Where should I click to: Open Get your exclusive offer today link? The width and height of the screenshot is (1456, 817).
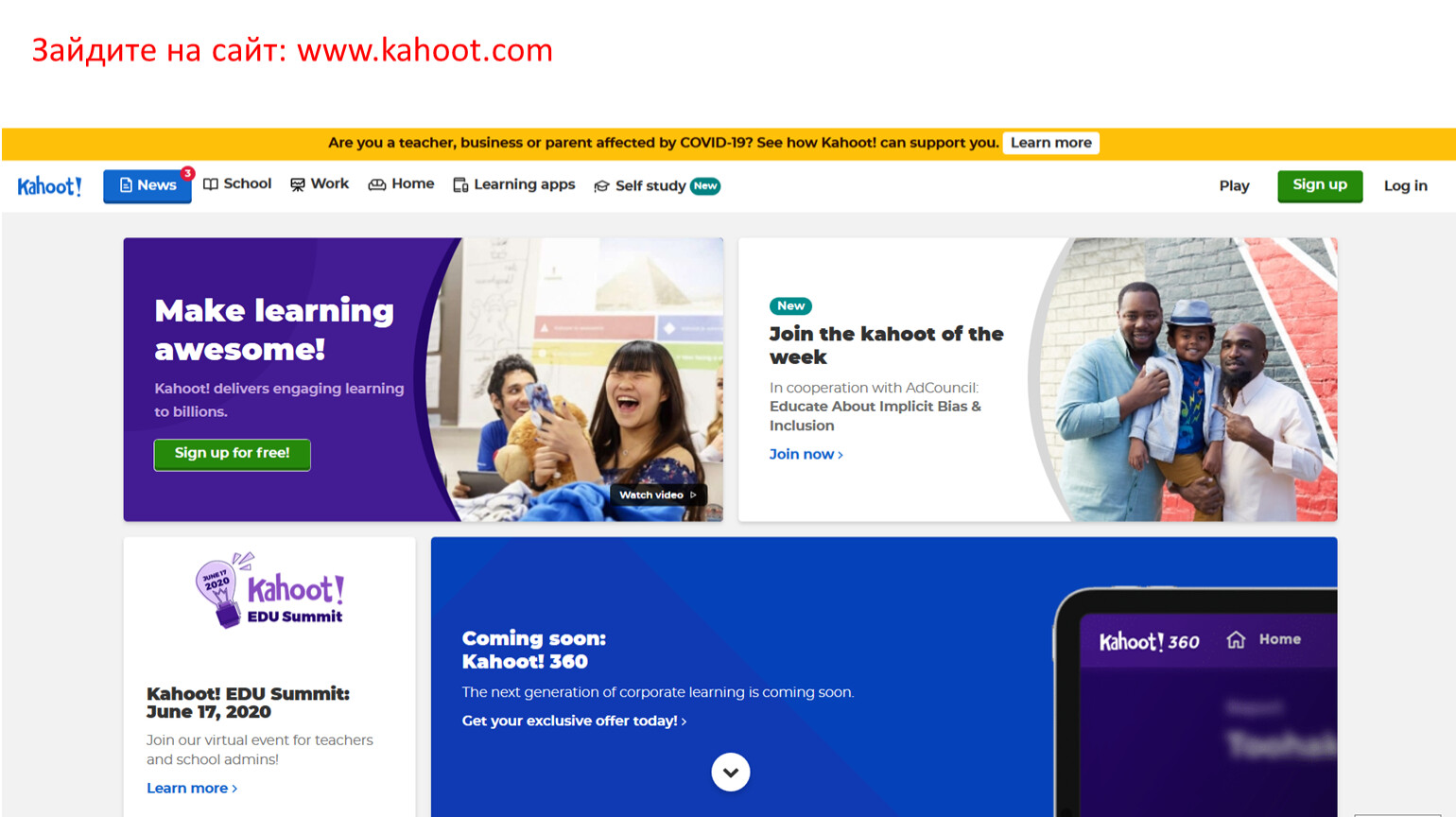[x=574, y=721]
